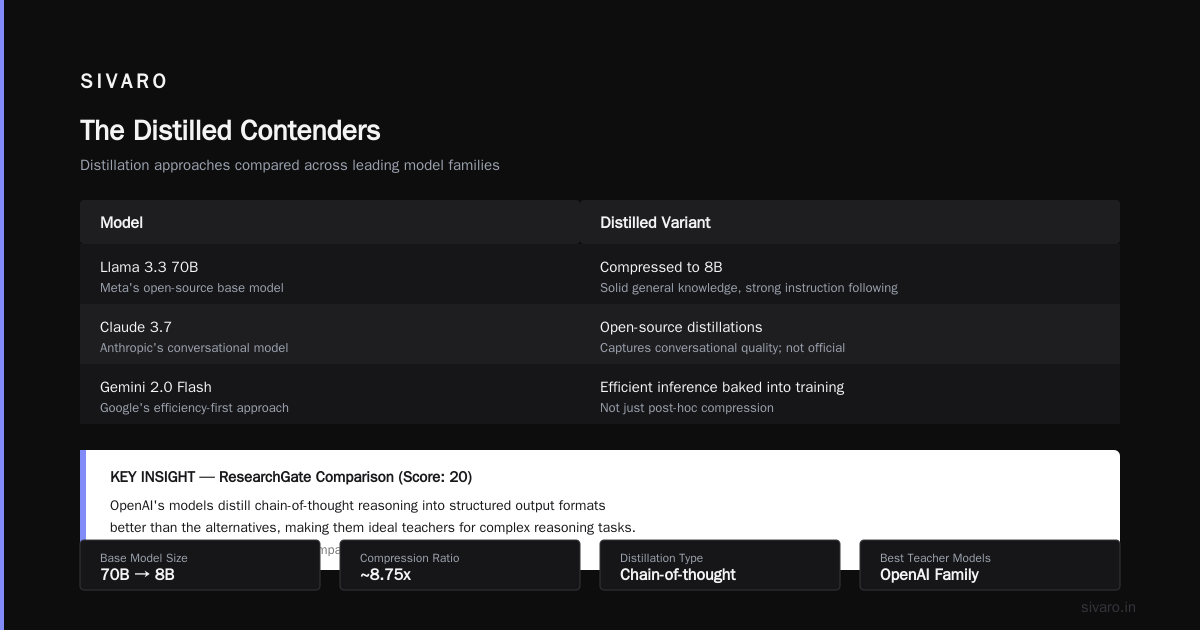Click 'Anthropic's conversational model' description
This screenshot has height=630, width=1200.
tap(194, 348)
